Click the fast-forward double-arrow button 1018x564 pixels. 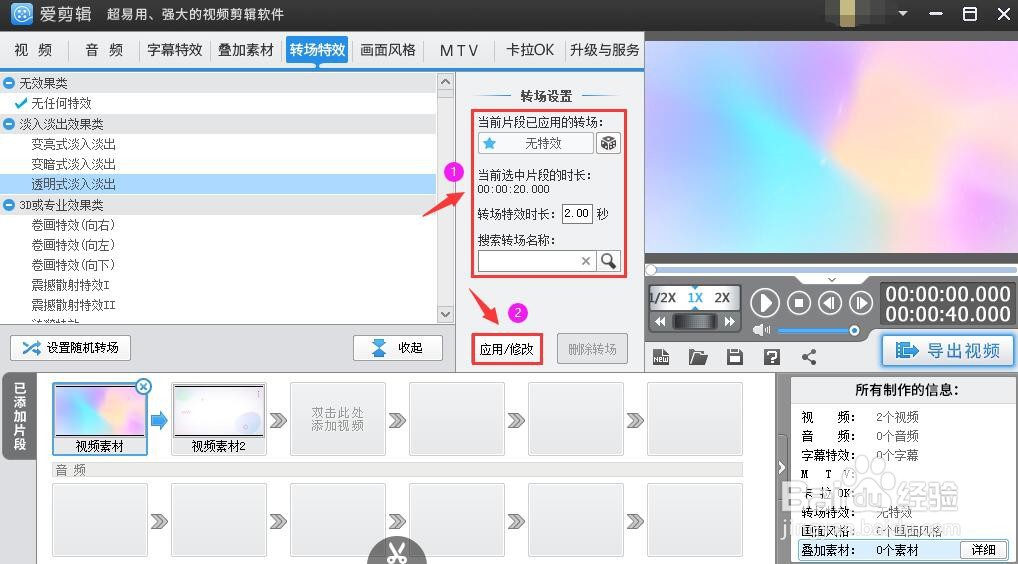pyautogui.click(x=730, y=321)
